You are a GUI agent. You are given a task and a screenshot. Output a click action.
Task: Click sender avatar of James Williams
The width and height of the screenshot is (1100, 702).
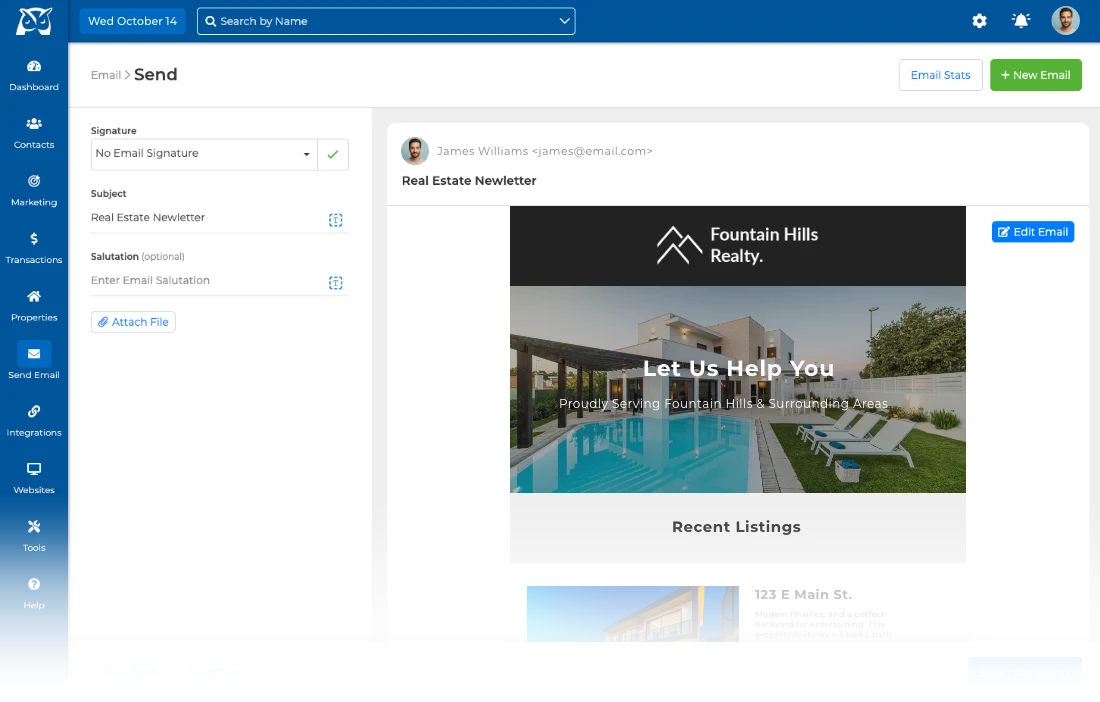point(415,151)
